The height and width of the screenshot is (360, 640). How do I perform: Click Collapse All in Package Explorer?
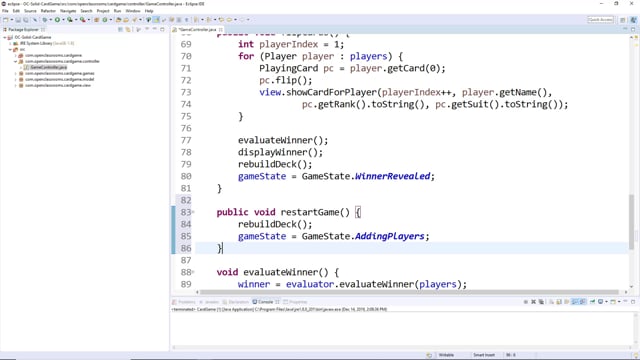[x=120, y=29]
